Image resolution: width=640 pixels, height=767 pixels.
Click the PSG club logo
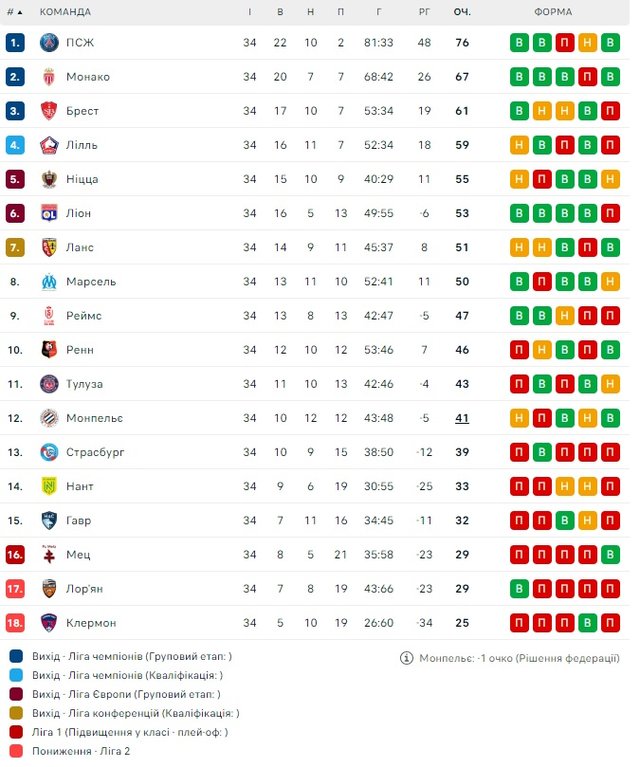click(49, 43)
